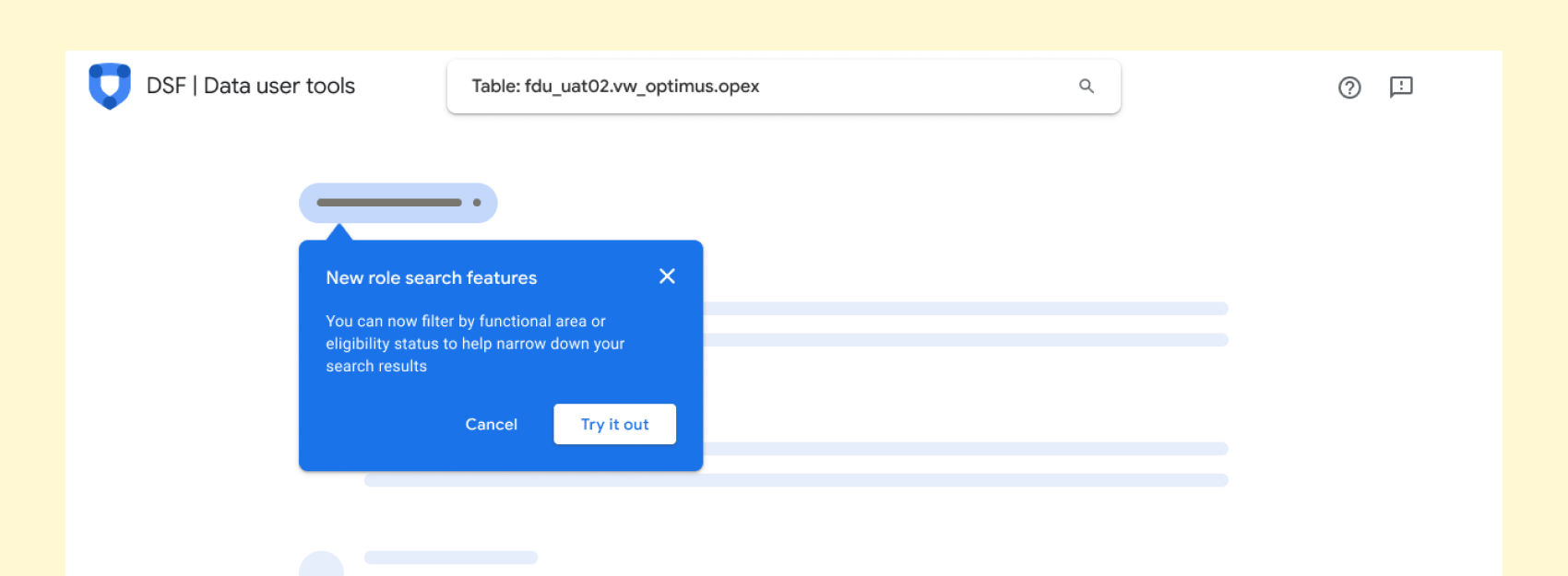Click the 'New role search features' heading

pyautogui.click(x=431, y=277)
